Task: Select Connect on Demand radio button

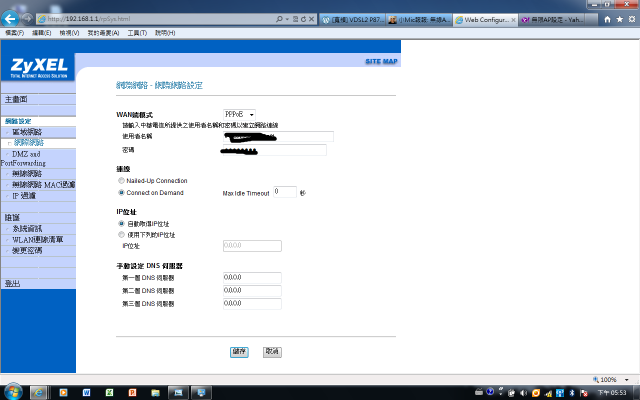Action: [121, 192]
